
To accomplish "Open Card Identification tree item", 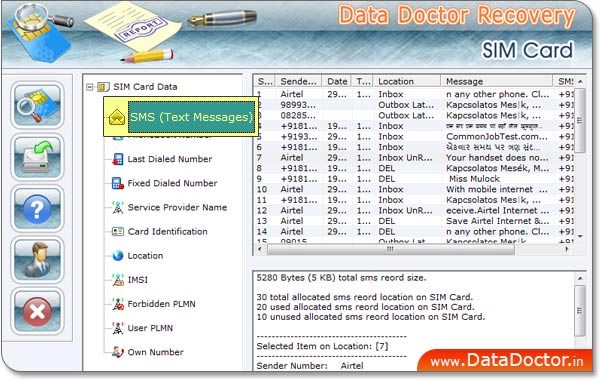I will [x=167, y=232].
